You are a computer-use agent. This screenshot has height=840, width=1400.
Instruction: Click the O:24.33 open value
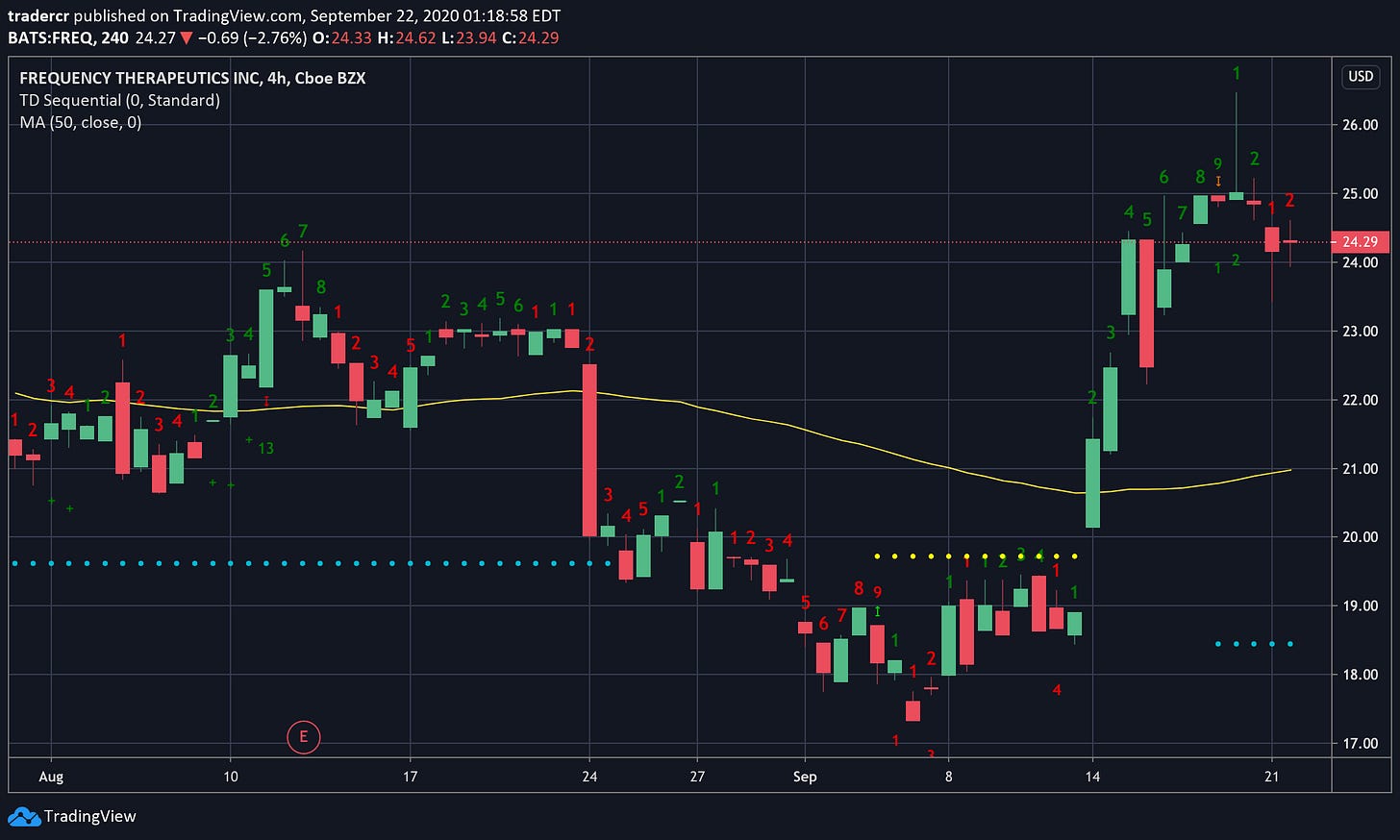click(x=341, y=38)
